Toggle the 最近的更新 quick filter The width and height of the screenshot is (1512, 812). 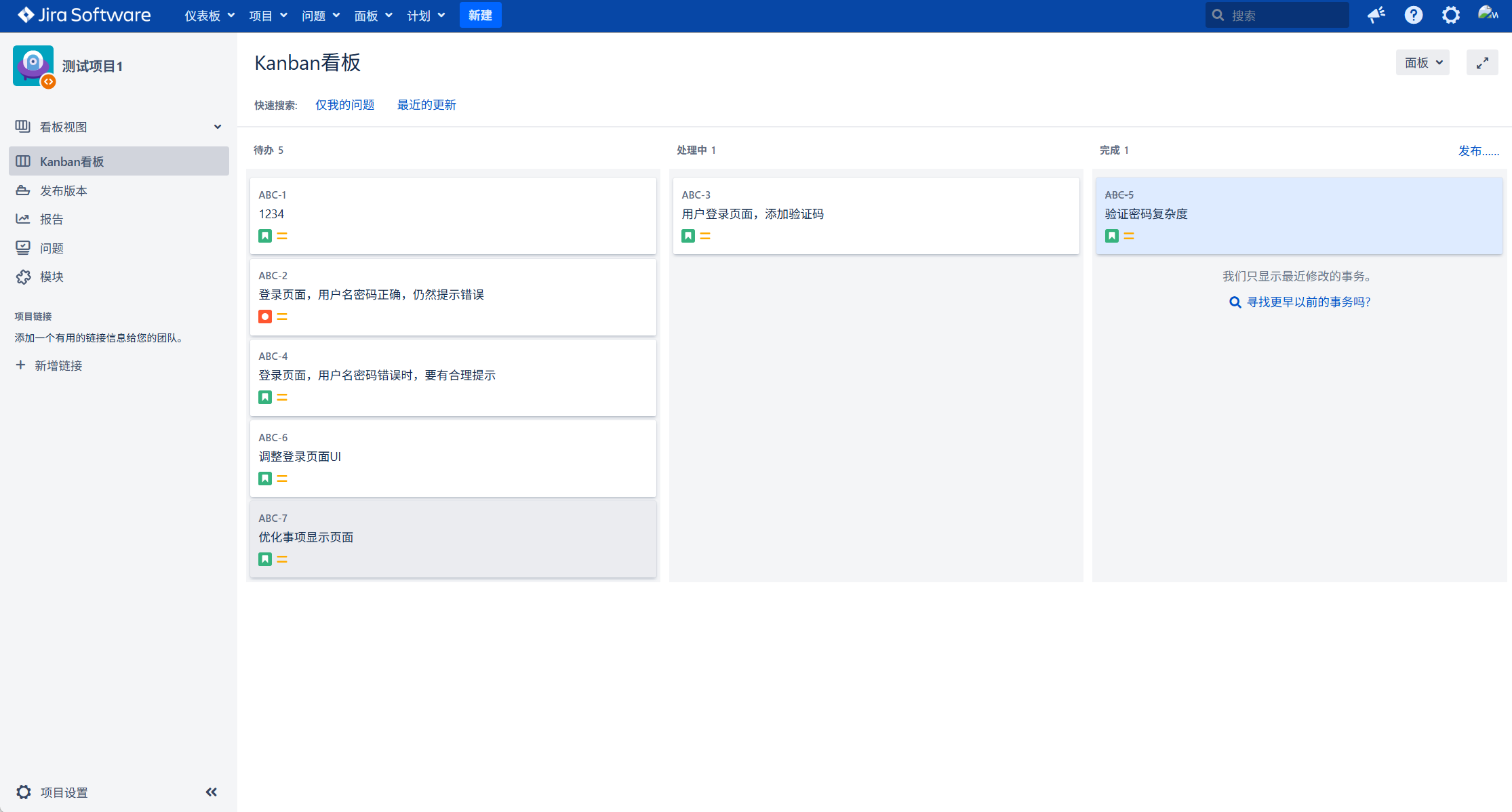tap(426, 105)
